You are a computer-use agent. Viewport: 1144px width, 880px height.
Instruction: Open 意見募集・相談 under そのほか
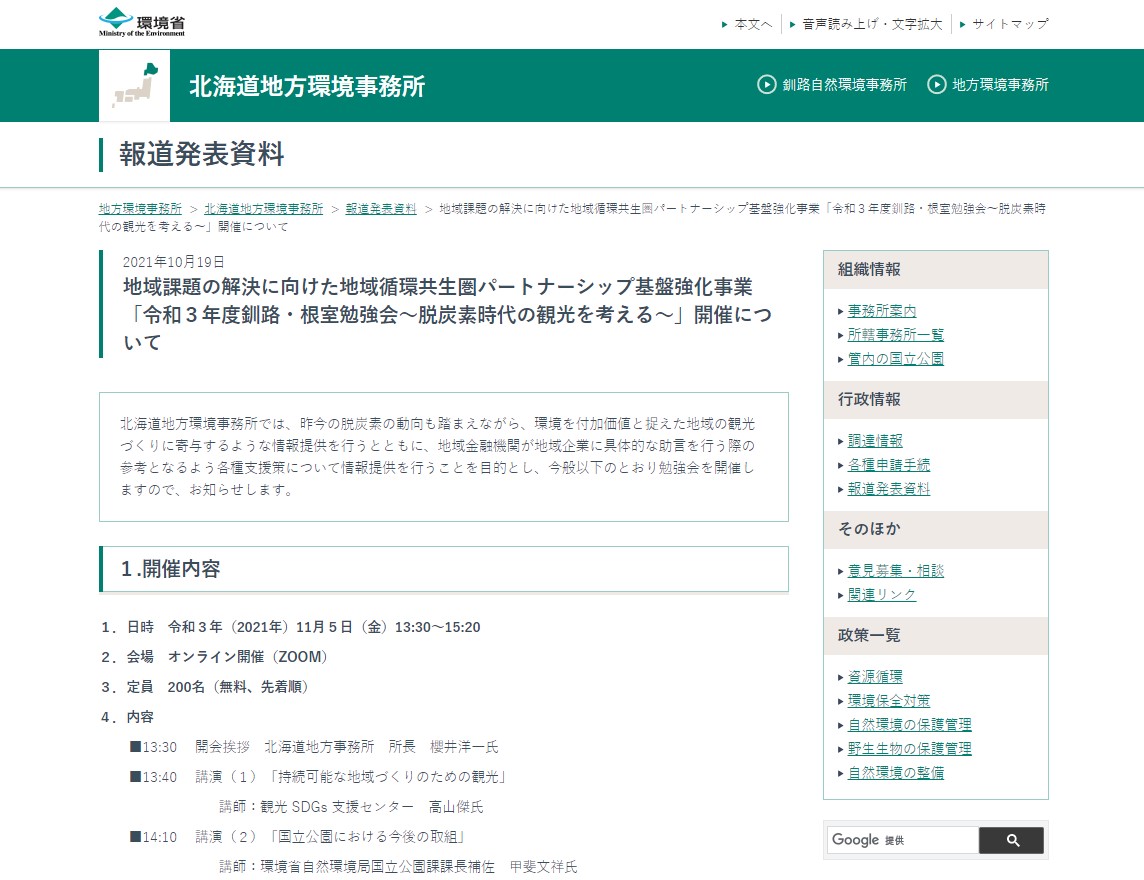tap(895, 570)
